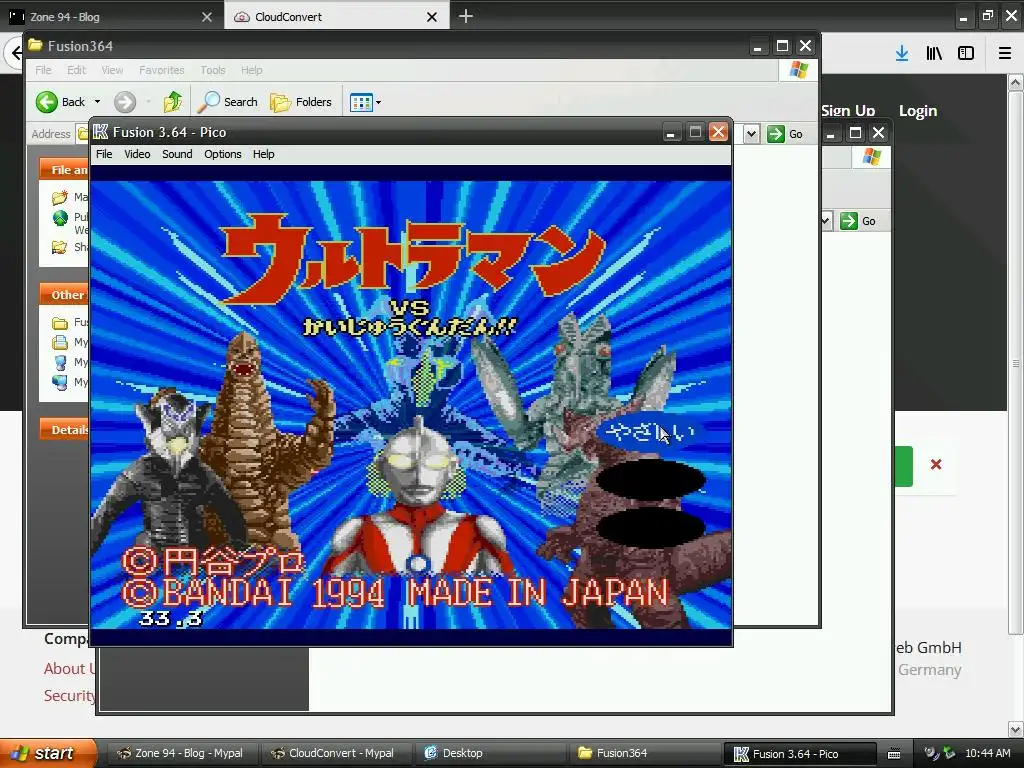
Task: Open the browser downloads panel
Action: pyautogui.click(x=902, y=54)
